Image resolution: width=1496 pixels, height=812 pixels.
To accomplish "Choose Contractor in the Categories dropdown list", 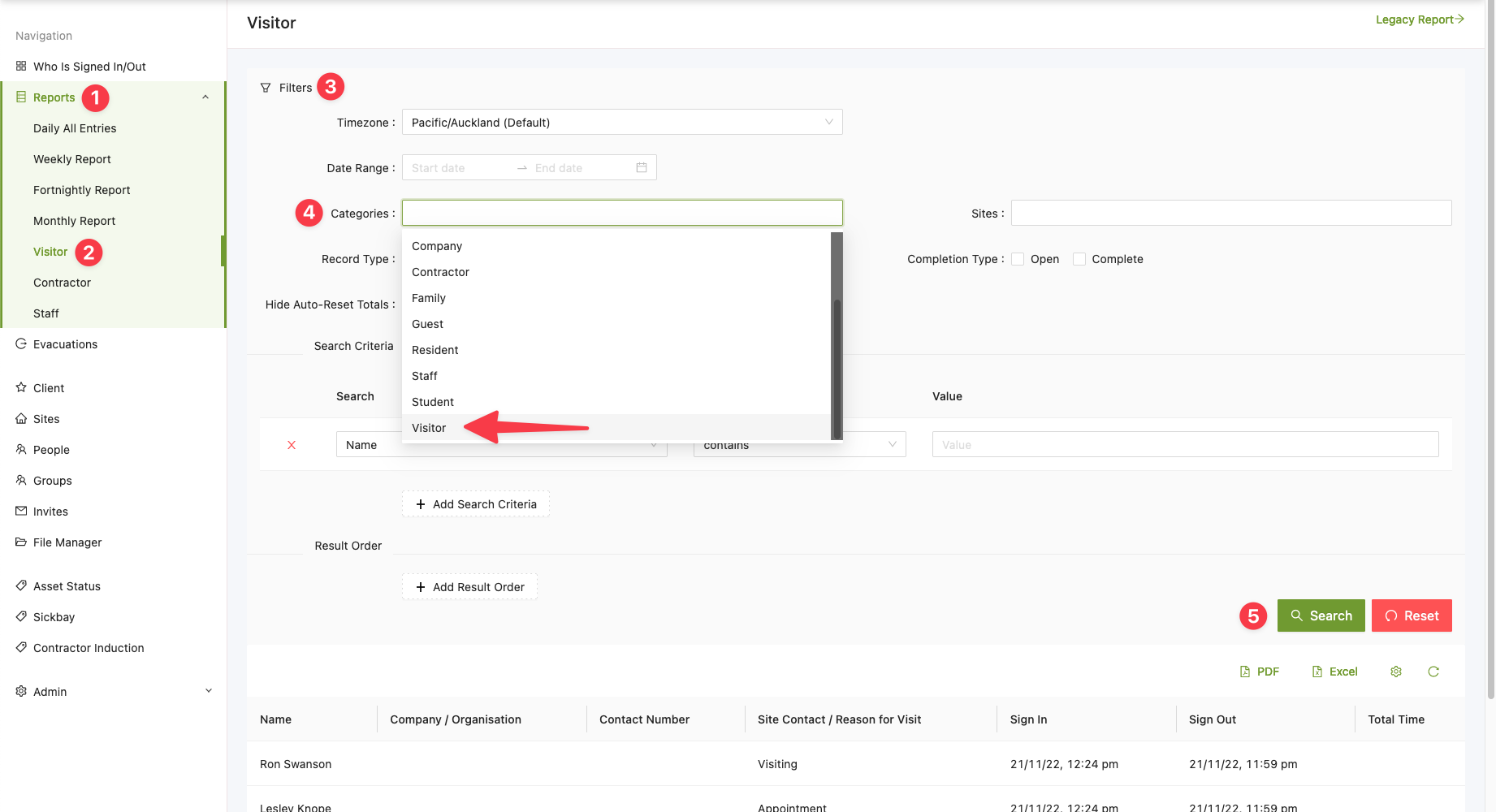I will tap(440, 272).
